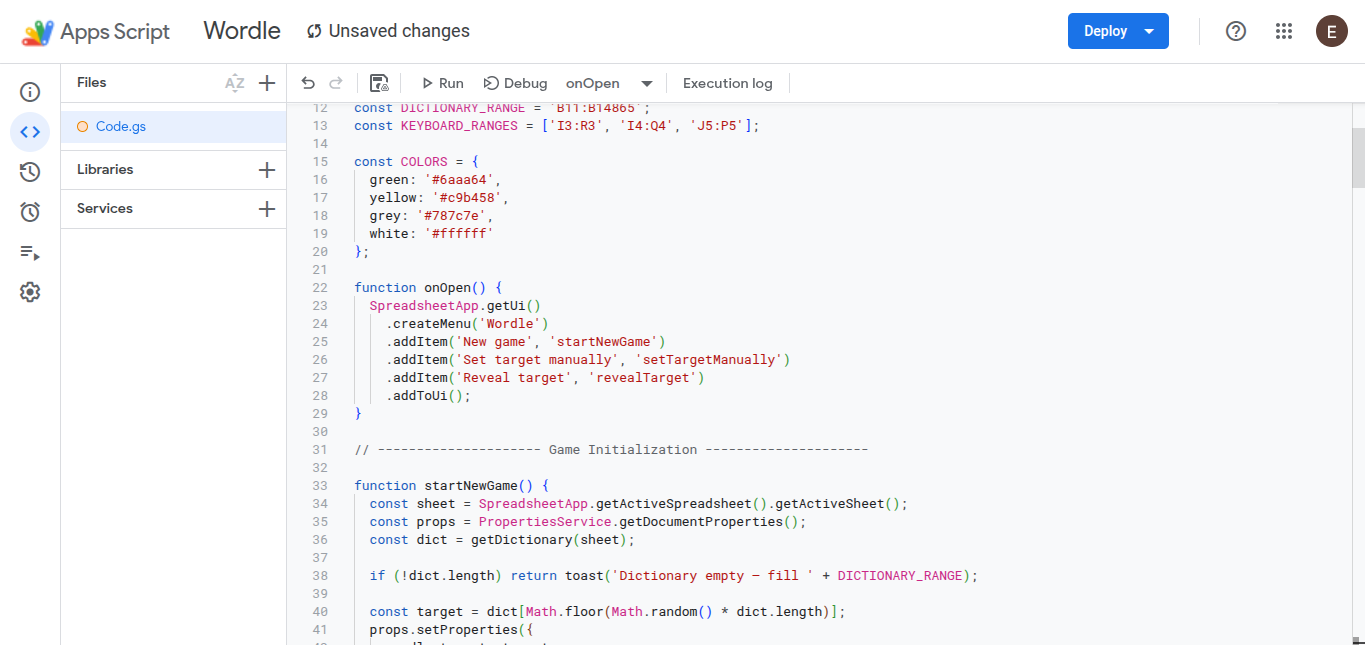This screenshot has height=645, width=1365.
Task: Add a new script file
Action: click(x=266, y=82)
